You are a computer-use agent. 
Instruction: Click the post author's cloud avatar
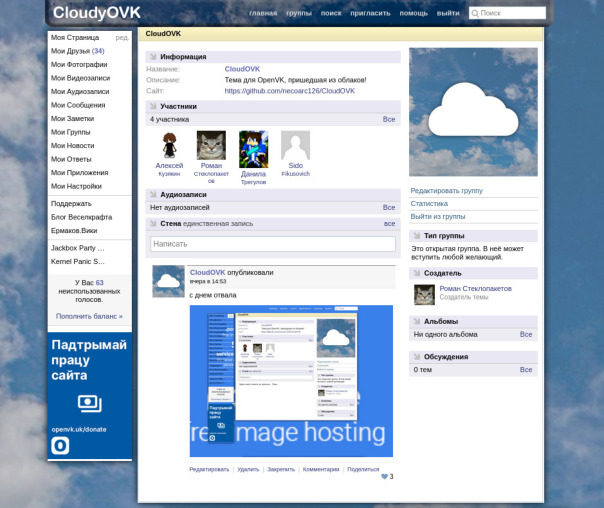pyautogui.click(x=168, y=281)
